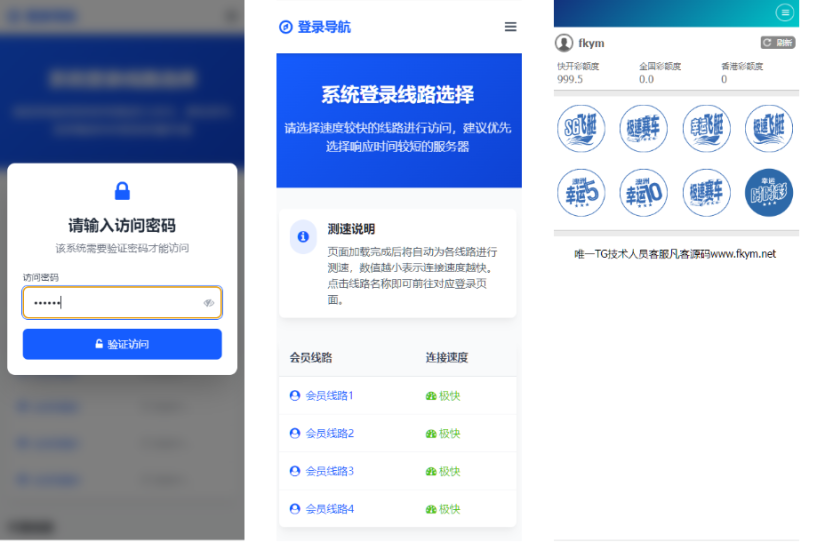Screen dimensions: 825x550
Task: Click the fkym user avatar icon
Action: point(564,43)
